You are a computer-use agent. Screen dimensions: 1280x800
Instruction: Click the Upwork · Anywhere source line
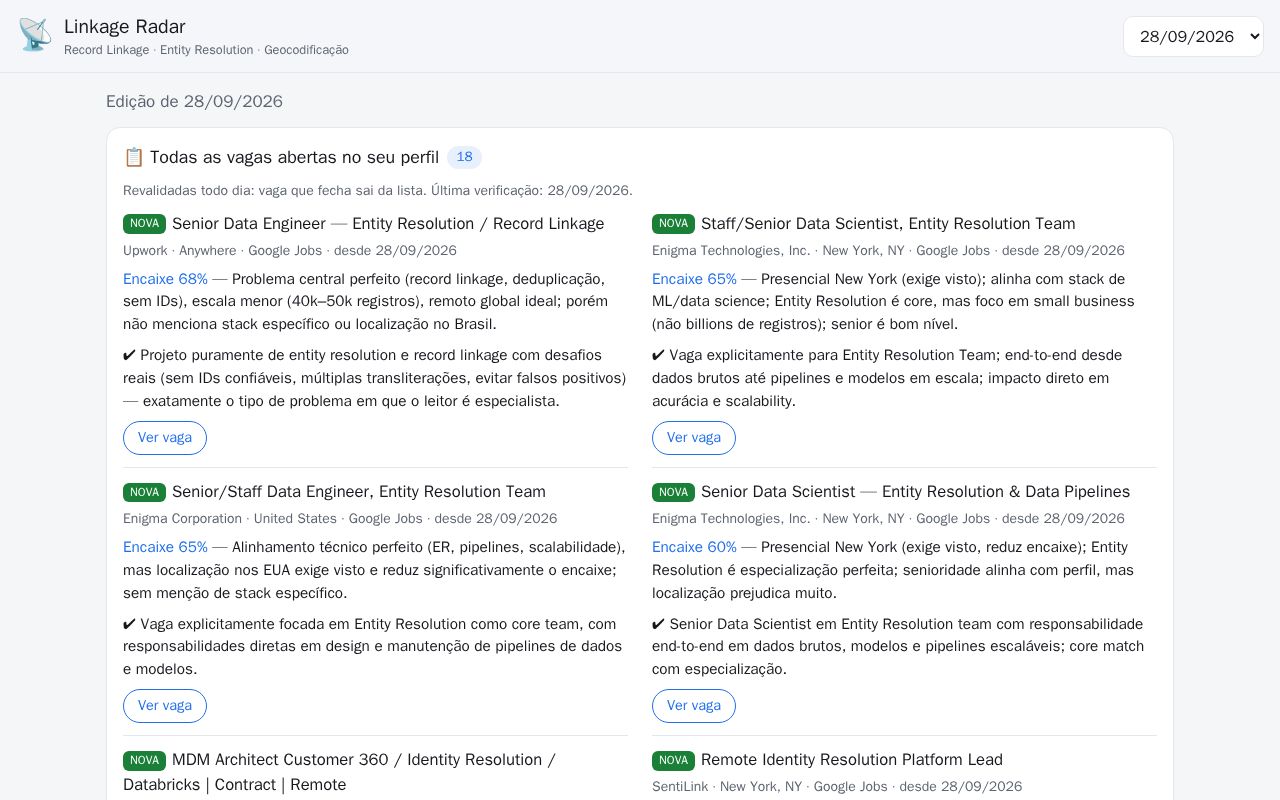click(x=290, y=250)
